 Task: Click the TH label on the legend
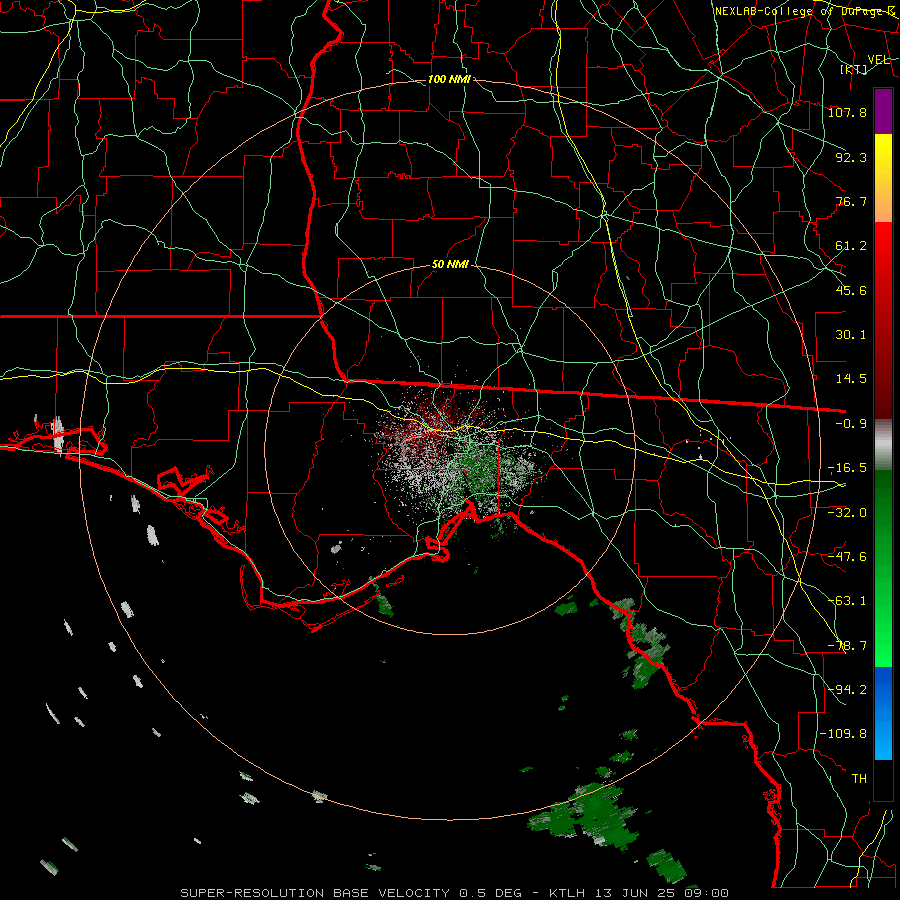coord(859,779)
